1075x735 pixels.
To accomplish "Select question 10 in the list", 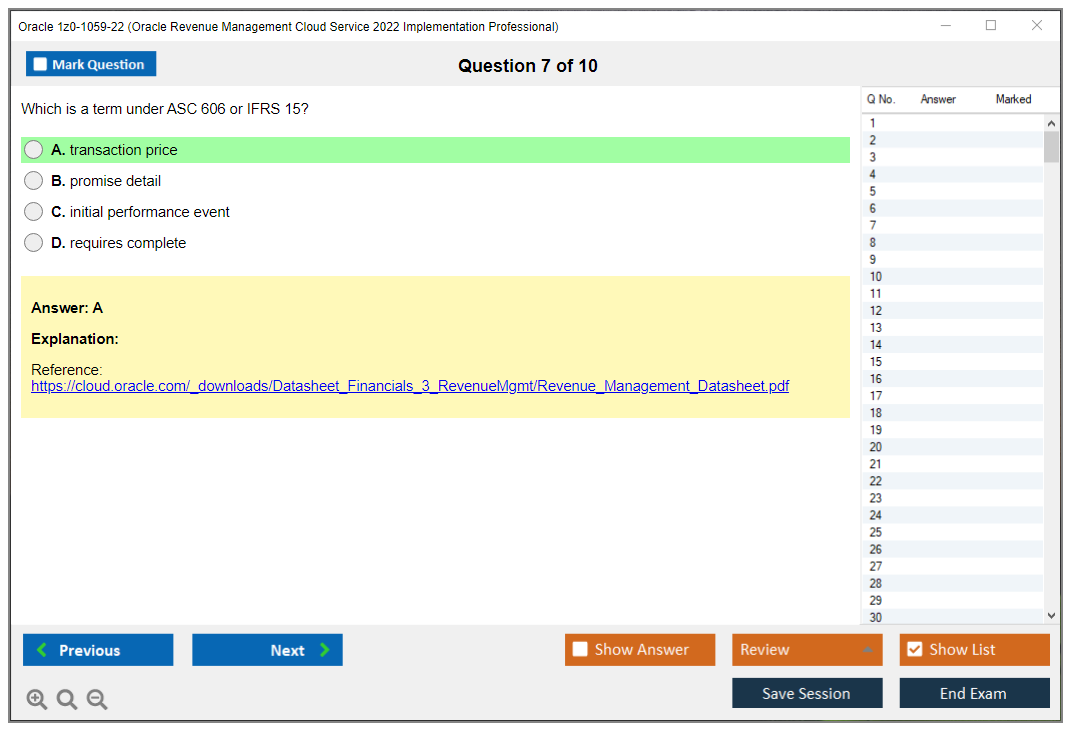I will (876, 277).
